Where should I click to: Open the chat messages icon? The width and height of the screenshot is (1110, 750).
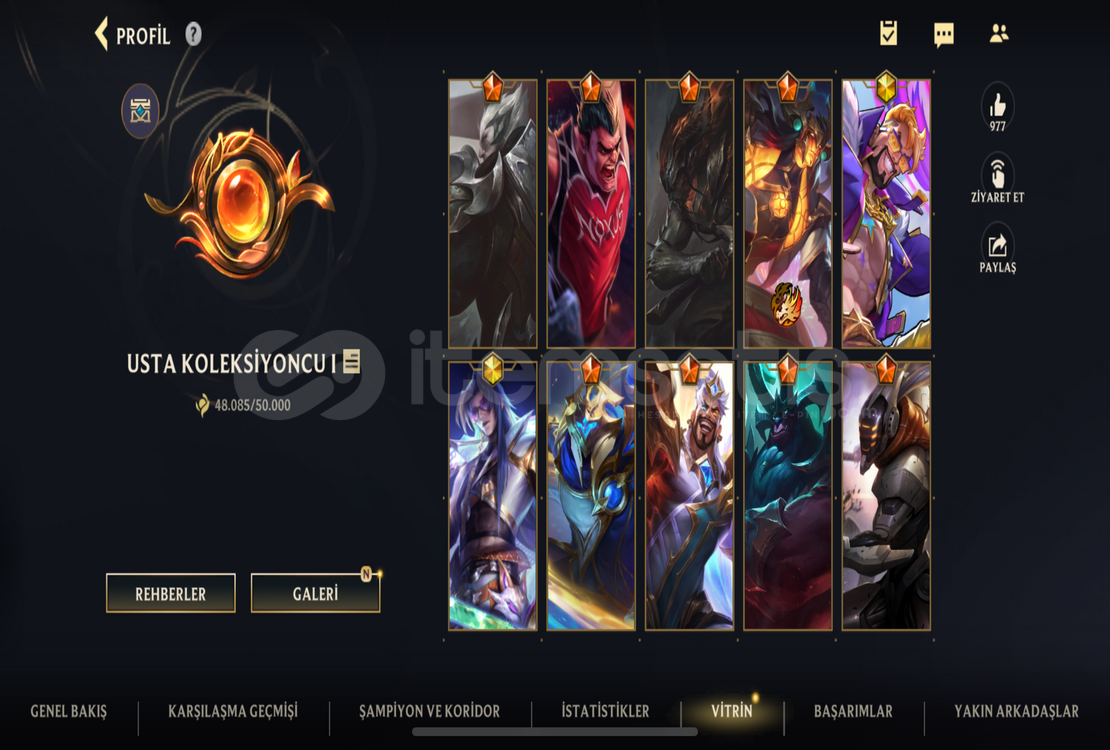click(944, 34)
